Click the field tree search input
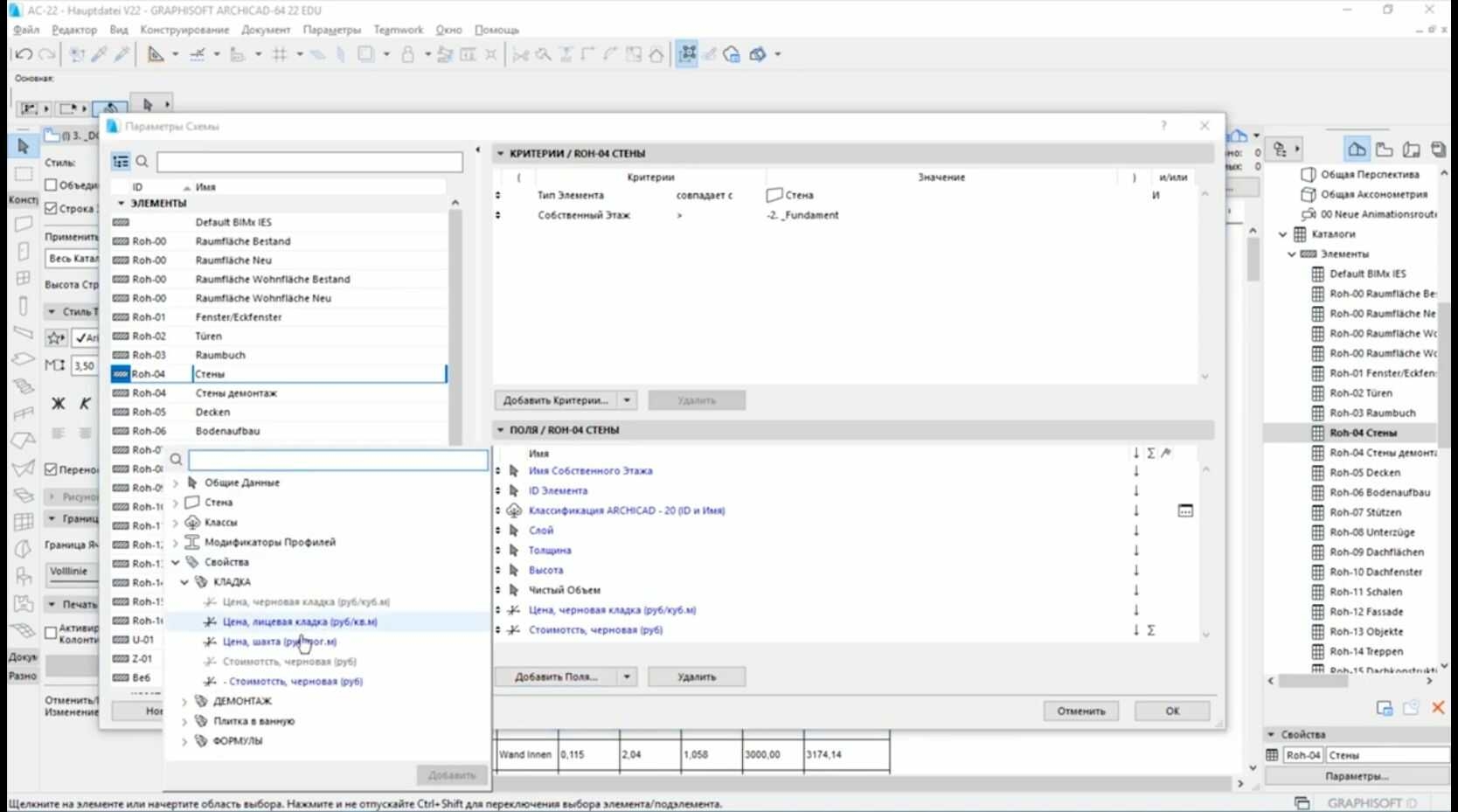 [x=338, y=459]
